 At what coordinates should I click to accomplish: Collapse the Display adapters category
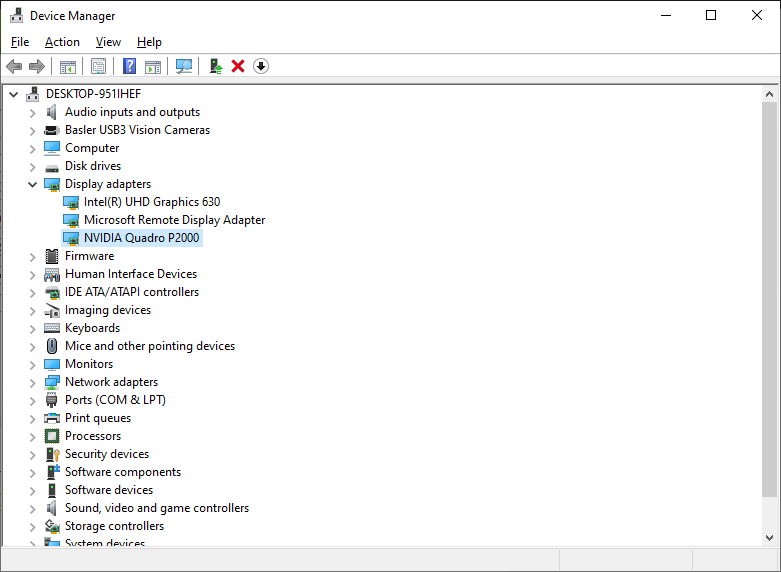click(x=33, y=184)
